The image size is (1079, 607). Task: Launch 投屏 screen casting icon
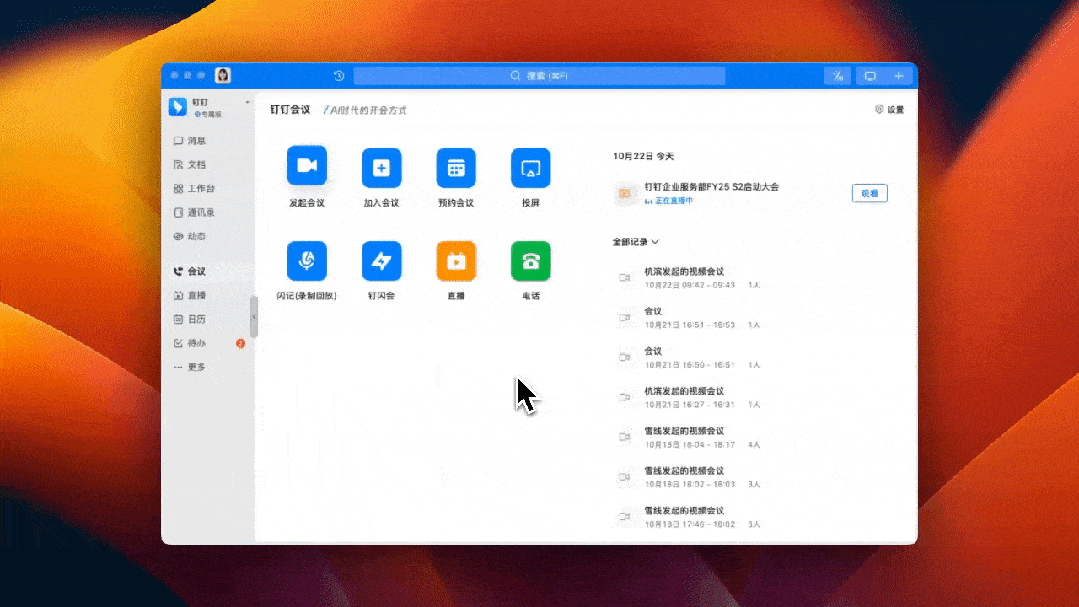pos(530,167)
